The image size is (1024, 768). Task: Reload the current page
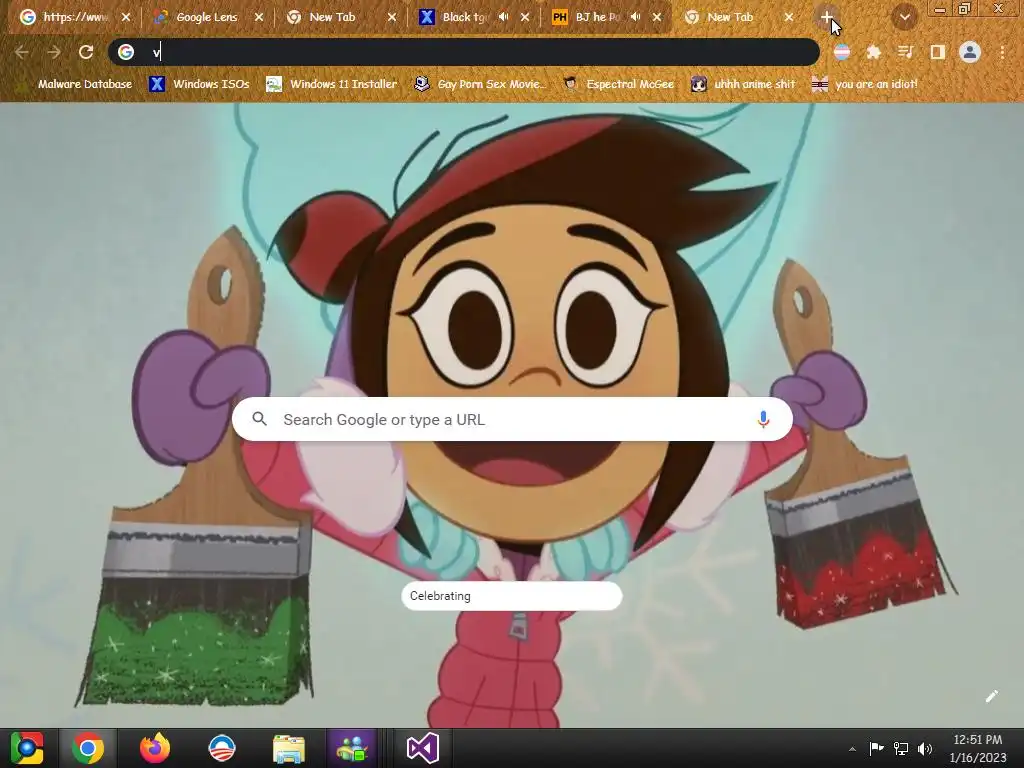coord(86,52)
